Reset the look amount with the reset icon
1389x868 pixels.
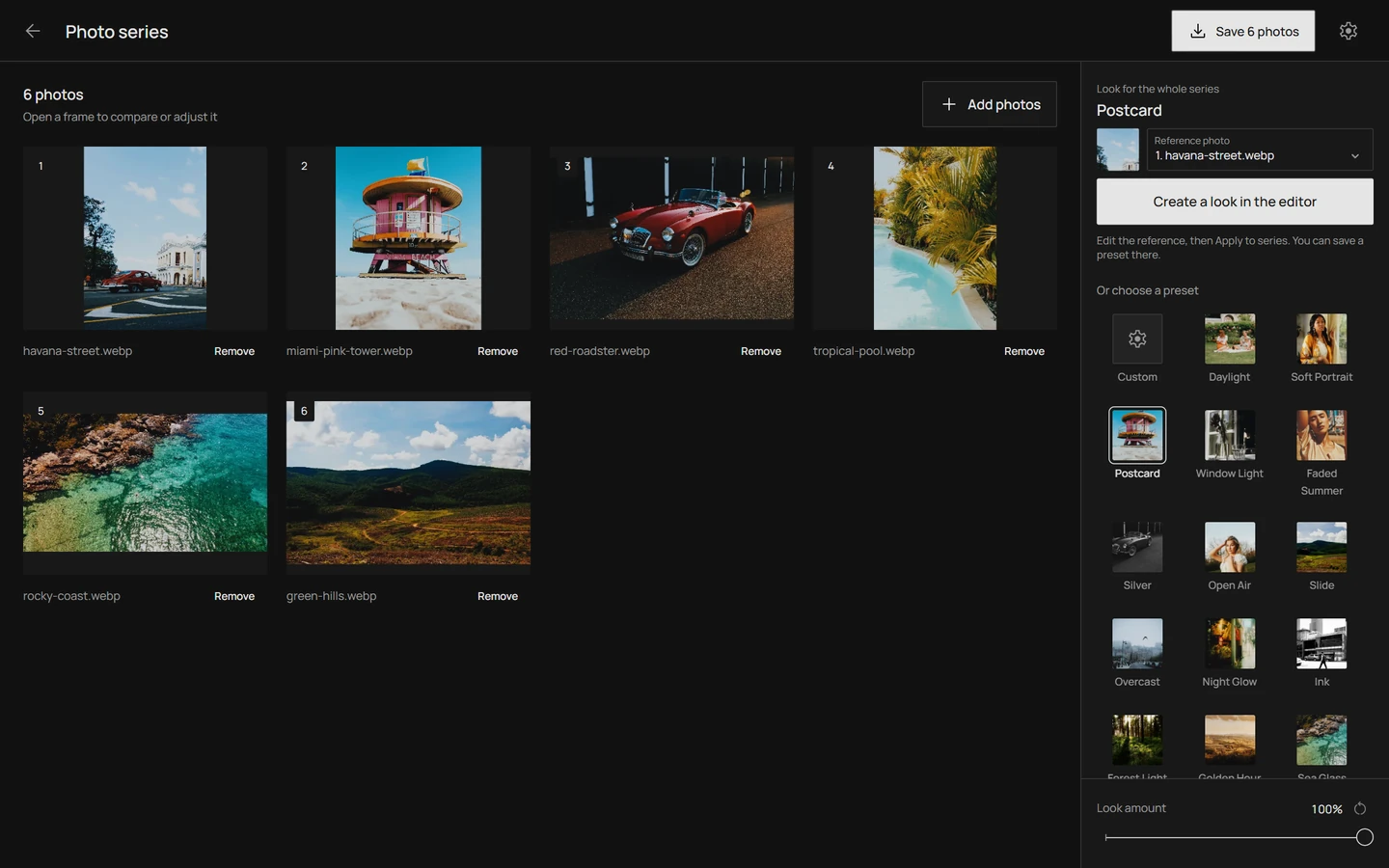[1360, 808]
